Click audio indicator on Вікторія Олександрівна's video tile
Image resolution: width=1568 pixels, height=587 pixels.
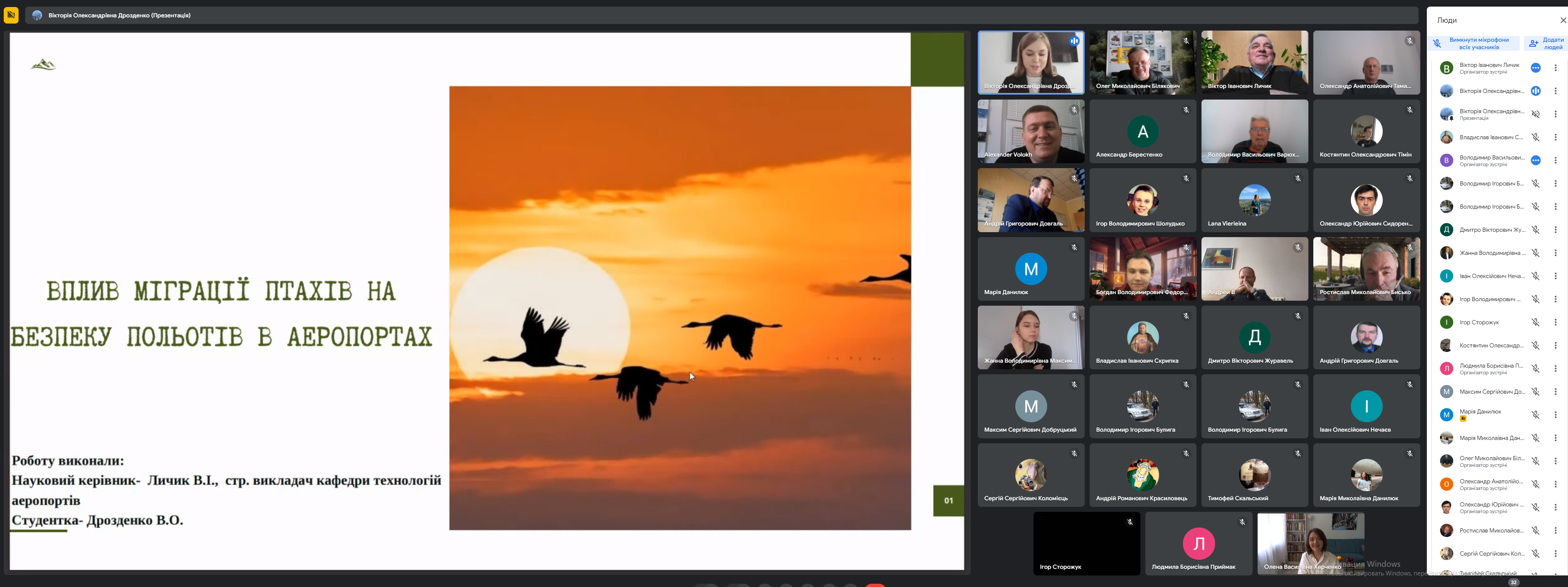point(1074,41)
